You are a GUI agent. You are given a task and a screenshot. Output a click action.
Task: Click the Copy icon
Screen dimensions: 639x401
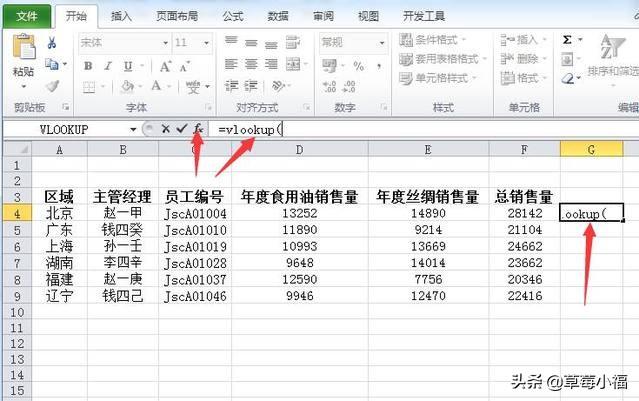click(x=51, y=64)
